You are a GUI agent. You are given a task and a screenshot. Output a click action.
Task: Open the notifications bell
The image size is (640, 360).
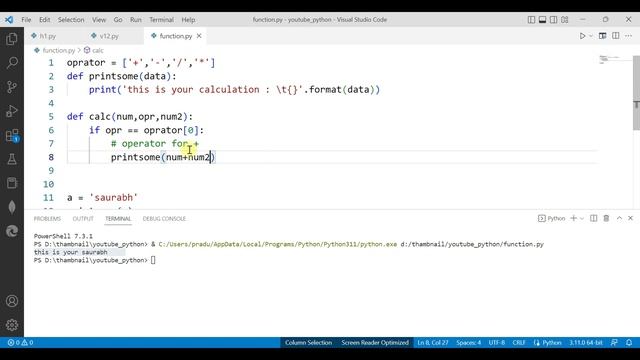[x=629, y=342]
